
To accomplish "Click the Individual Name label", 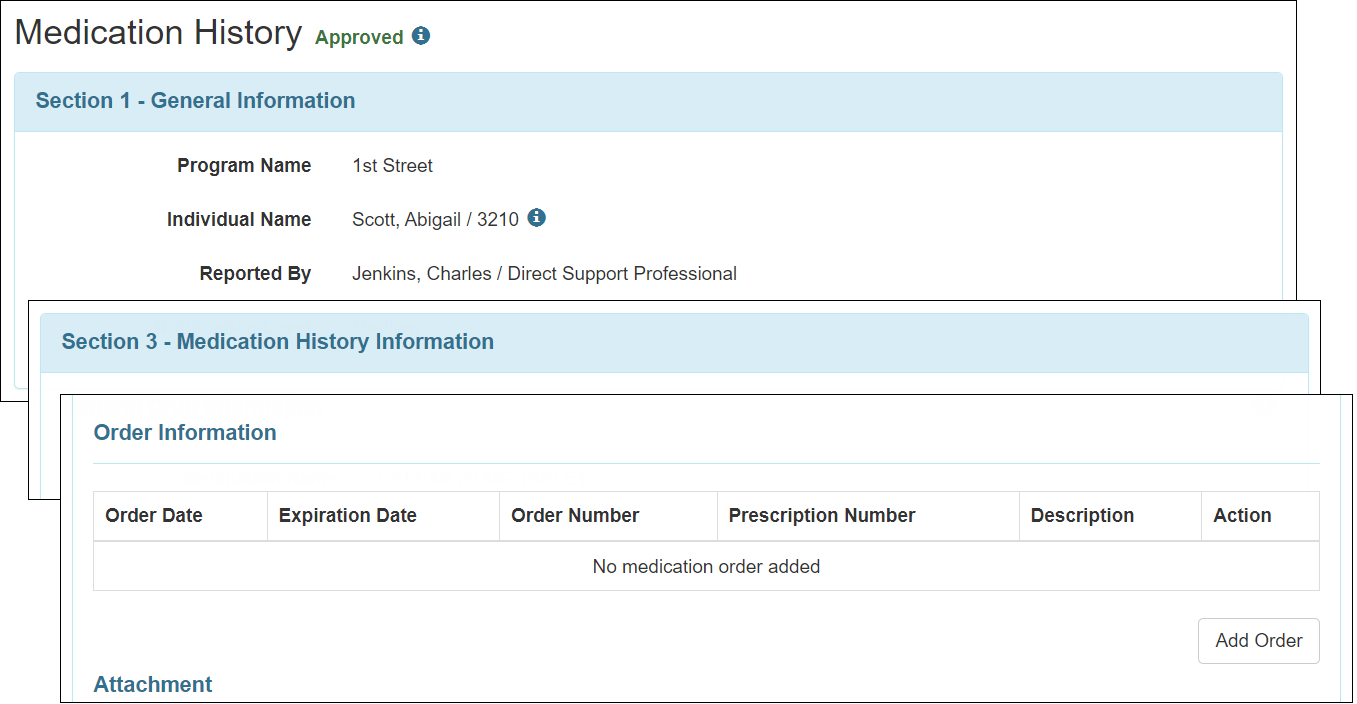I will pos(239,220).
